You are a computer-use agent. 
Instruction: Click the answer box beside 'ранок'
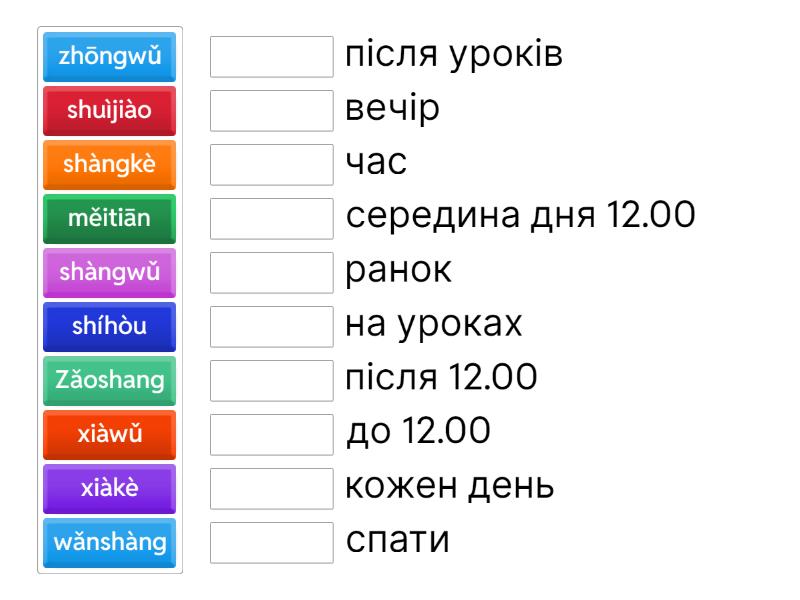click(x=272, y=273)
